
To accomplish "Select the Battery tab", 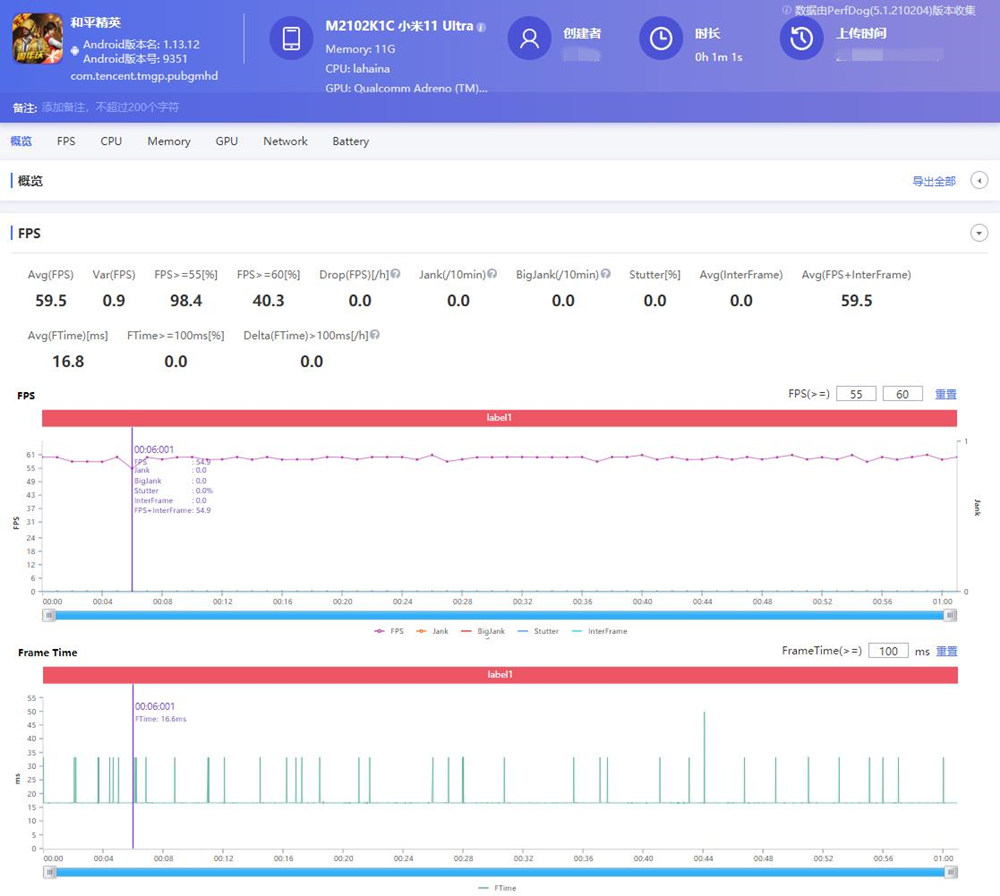I will coord(350,142).
